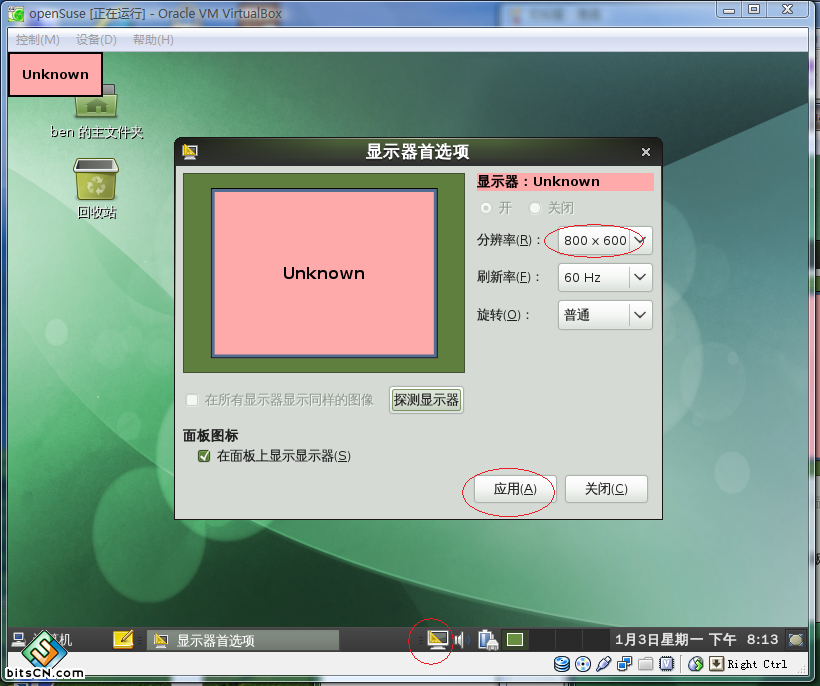
Task: Open the 刷新率 60 Hz dropdown
Action: (x=605, y=277)
